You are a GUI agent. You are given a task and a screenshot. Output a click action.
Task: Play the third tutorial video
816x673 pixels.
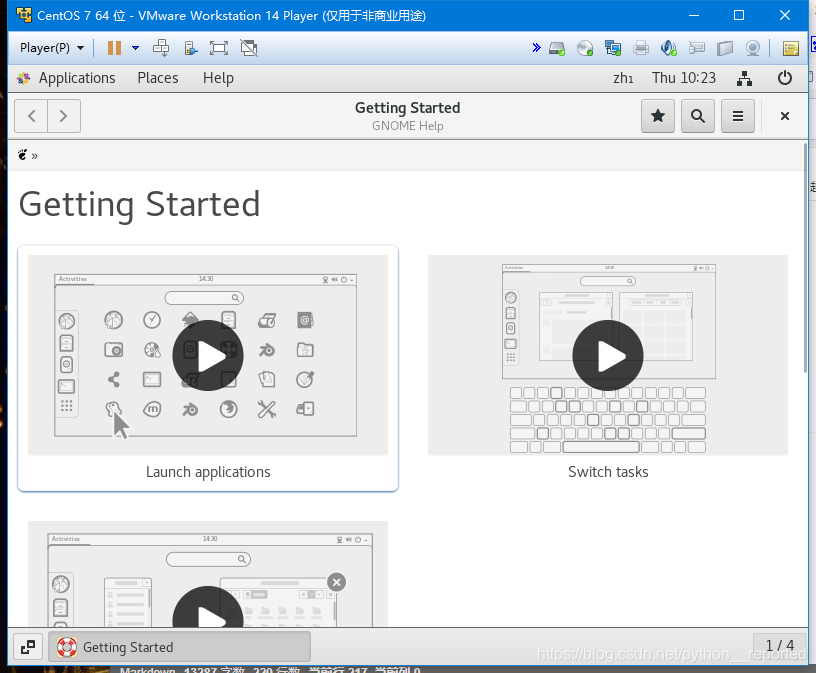point(208,607)
